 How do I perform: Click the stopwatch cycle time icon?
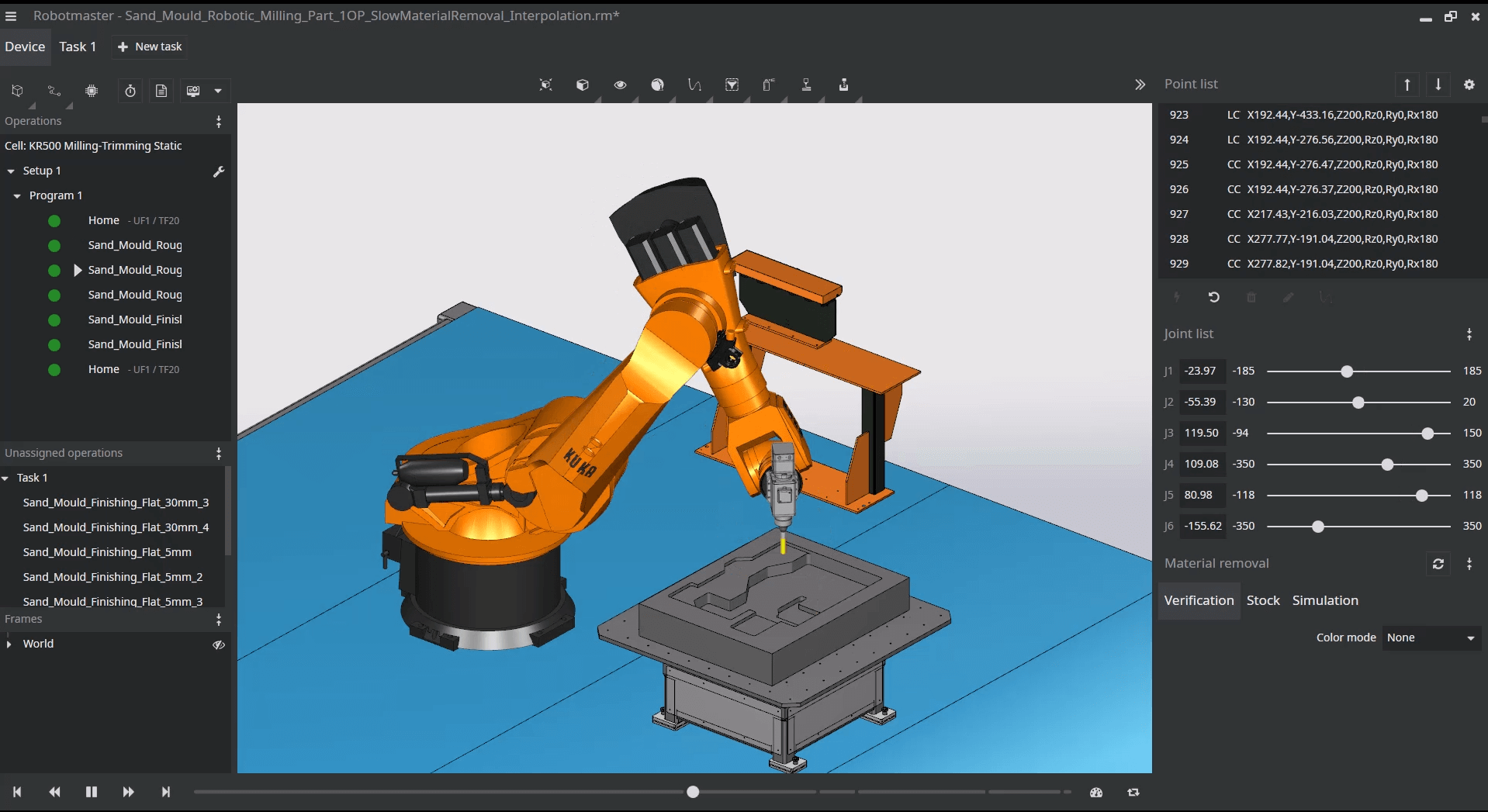tap(130, 91)
